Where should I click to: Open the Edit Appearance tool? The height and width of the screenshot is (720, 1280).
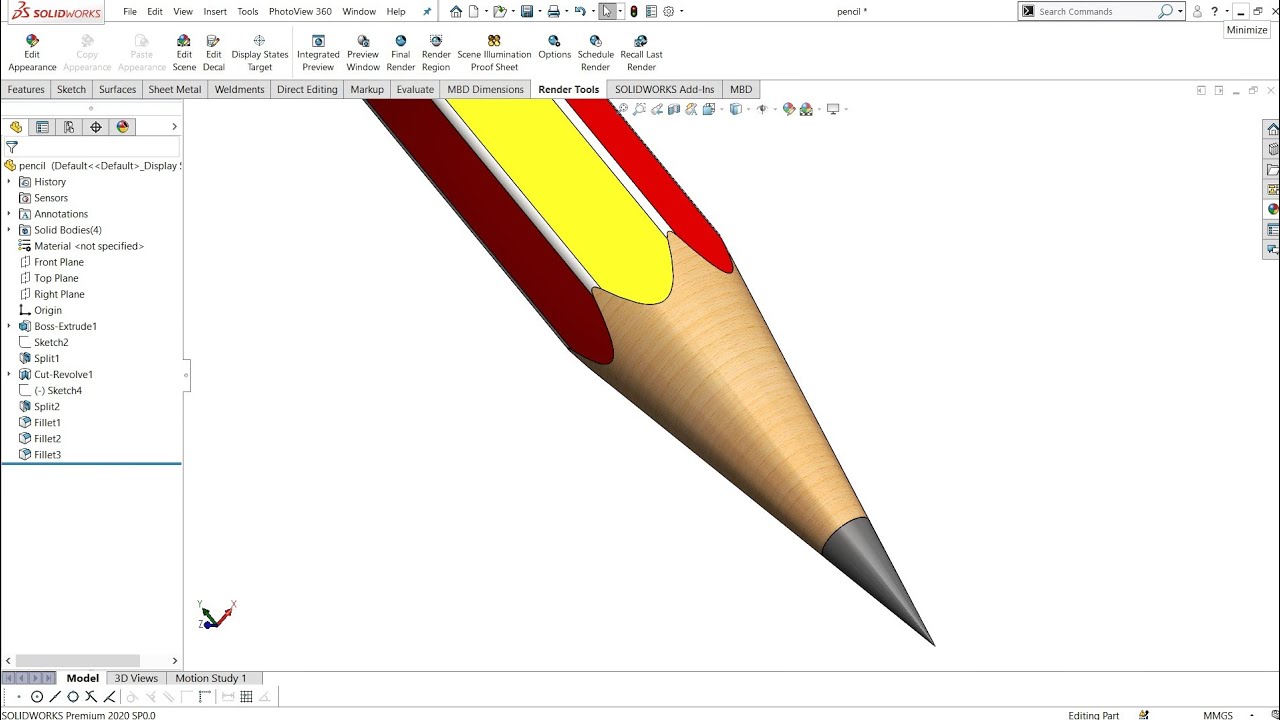coord(32,53)
